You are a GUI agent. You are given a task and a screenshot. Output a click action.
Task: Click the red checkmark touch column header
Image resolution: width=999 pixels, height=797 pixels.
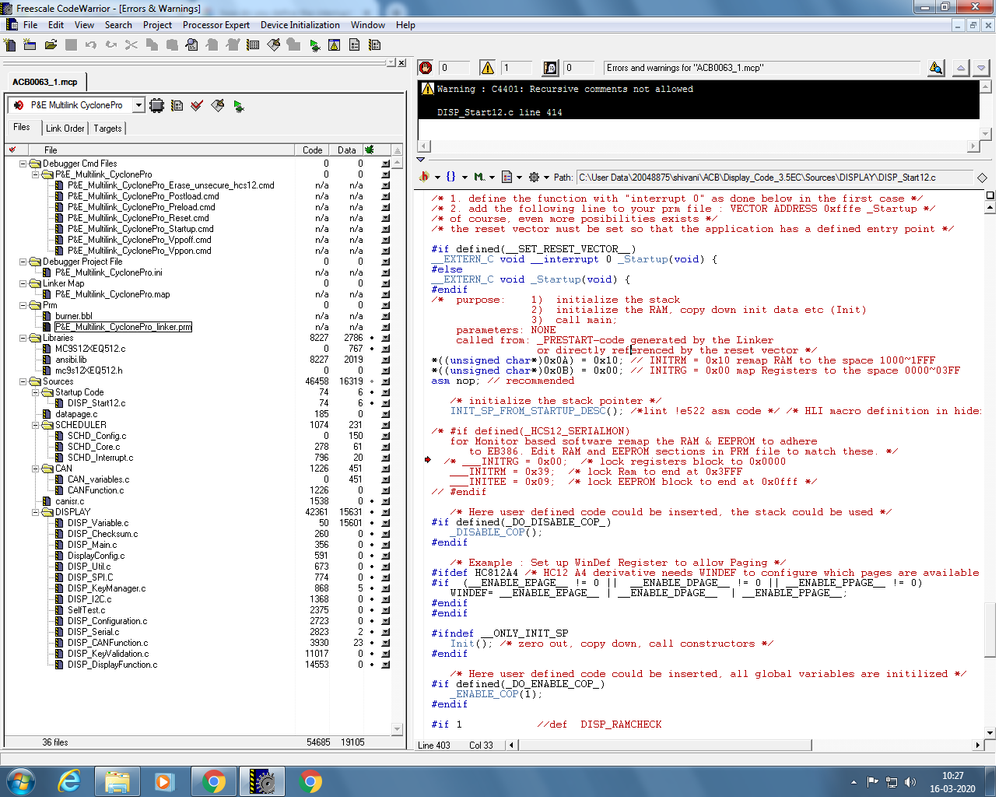[12, 150]
